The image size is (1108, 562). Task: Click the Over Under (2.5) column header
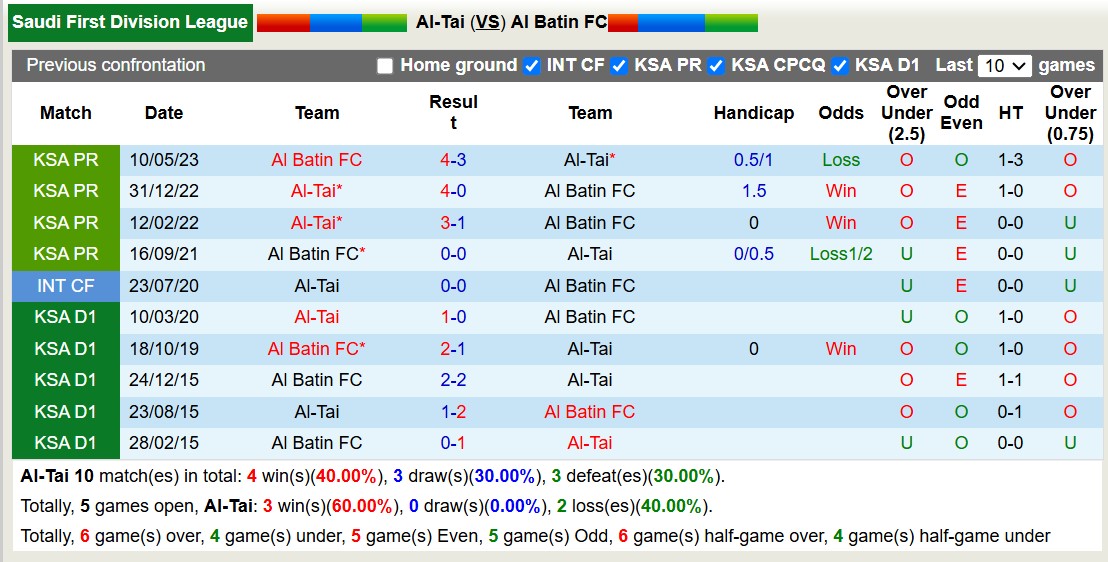click(x=906, y=113)
